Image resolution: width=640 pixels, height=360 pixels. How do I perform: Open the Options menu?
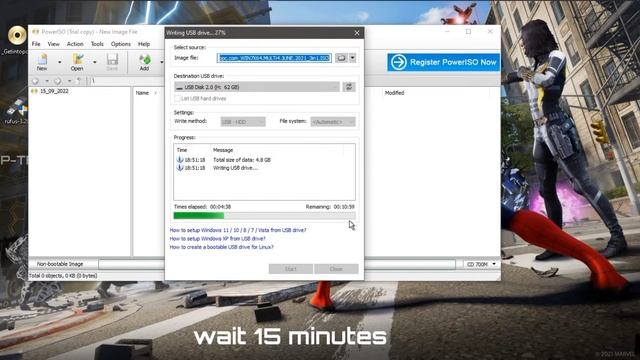(121, 44)
